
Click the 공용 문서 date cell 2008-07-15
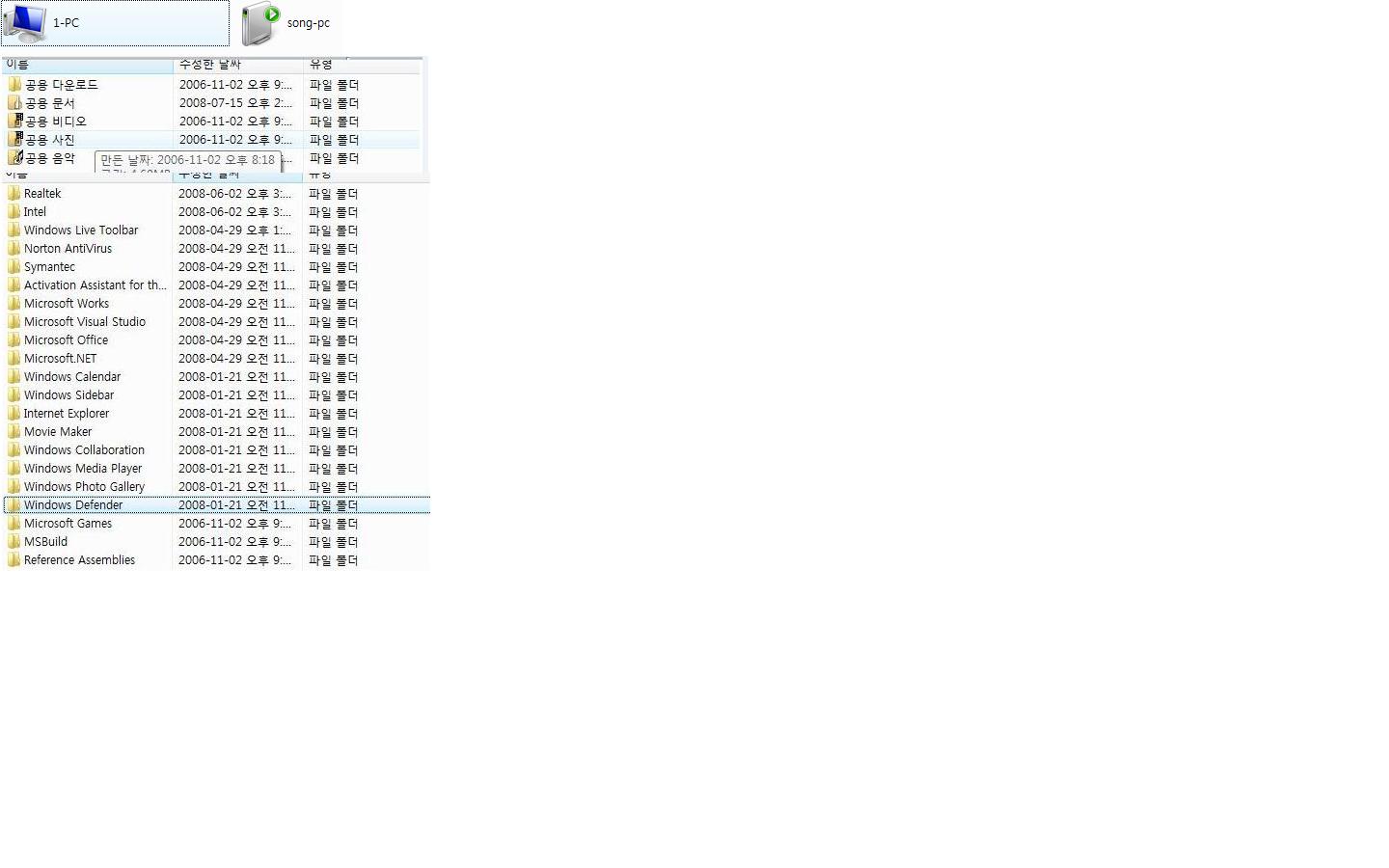235,103
